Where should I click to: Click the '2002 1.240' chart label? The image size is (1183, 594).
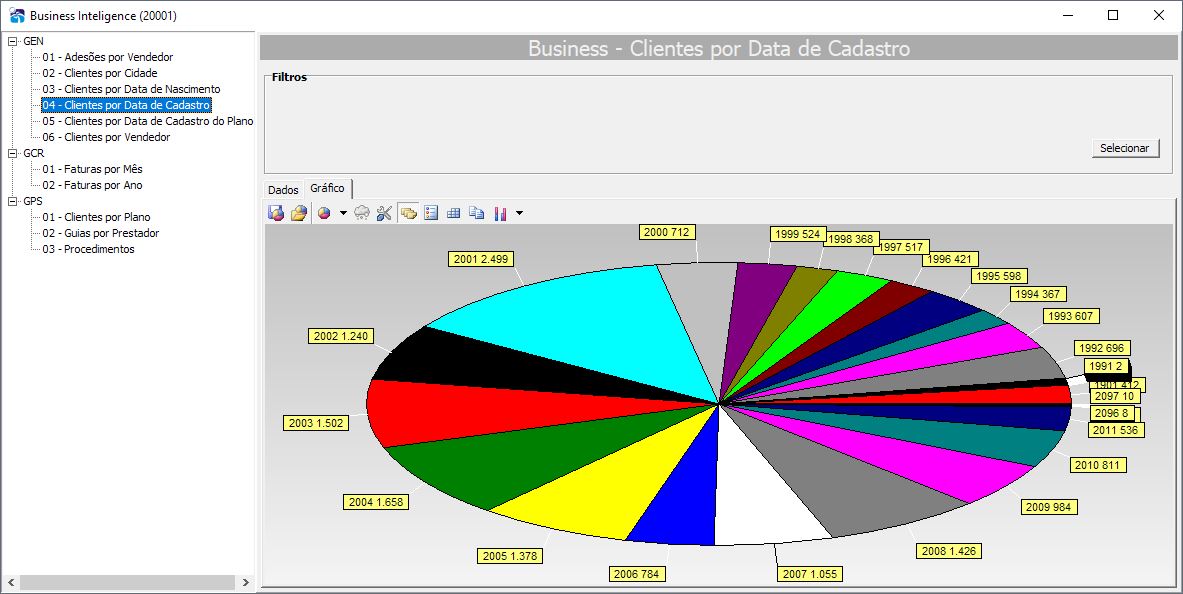point(341,336)
